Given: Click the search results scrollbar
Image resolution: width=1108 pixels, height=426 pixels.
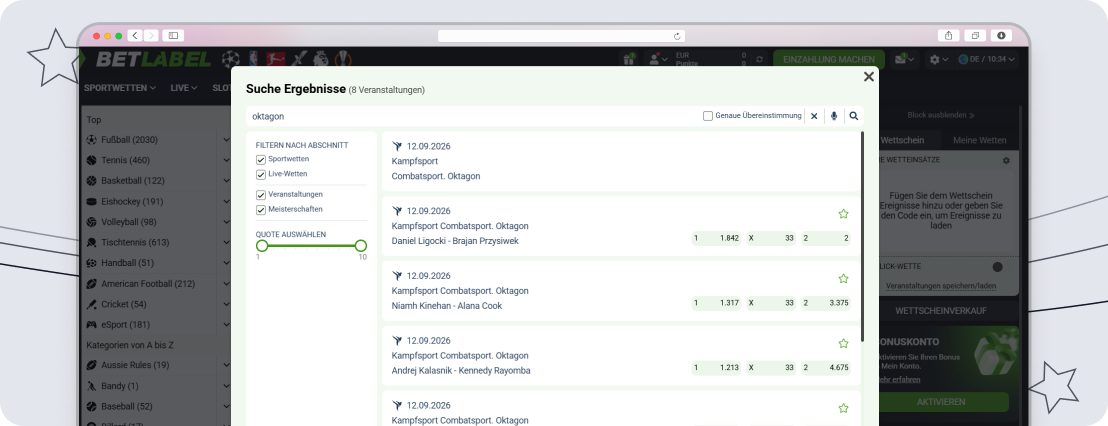Looking at the screenshot, I should point(862,237).
